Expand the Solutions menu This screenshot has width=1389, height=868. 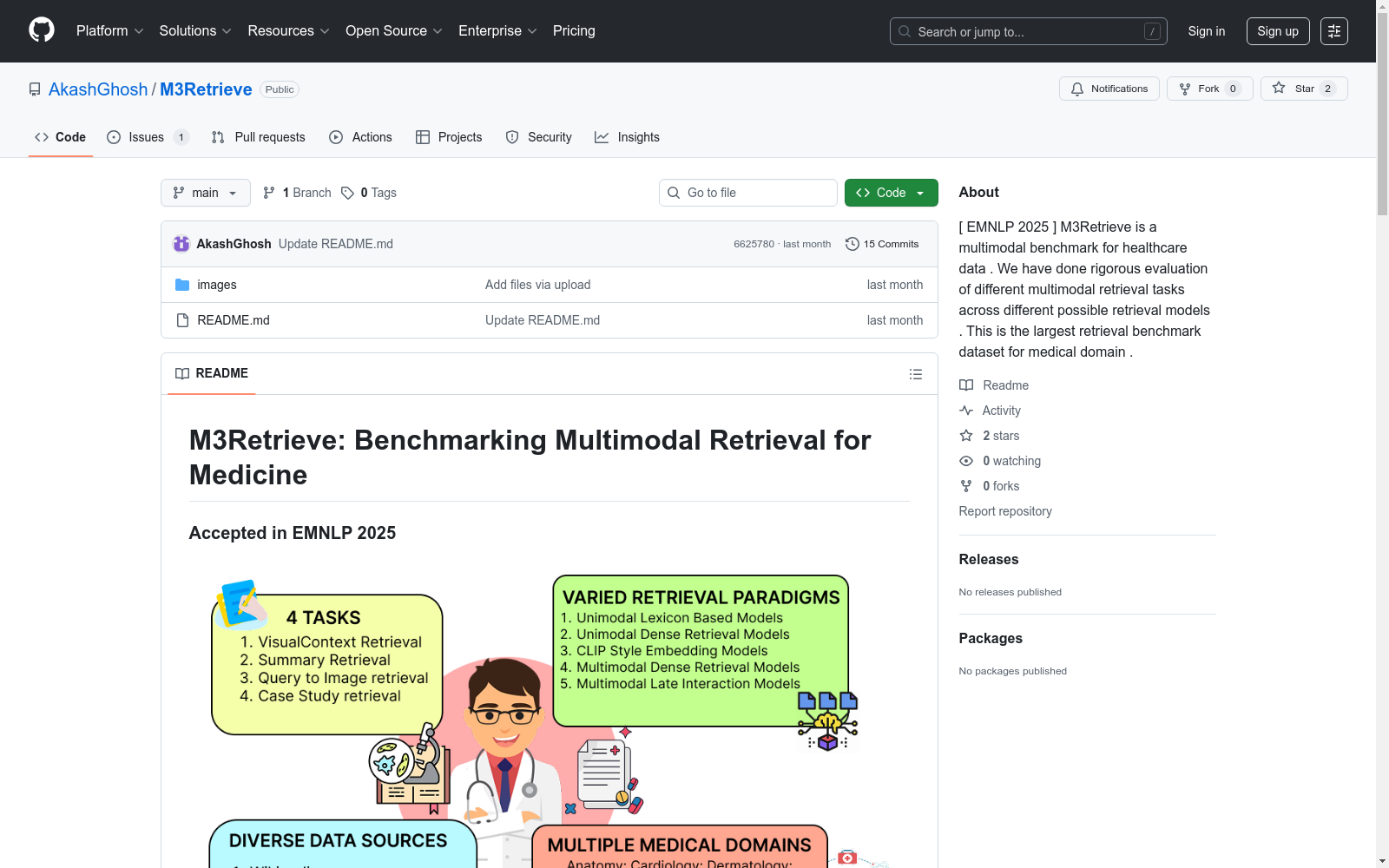195,31
